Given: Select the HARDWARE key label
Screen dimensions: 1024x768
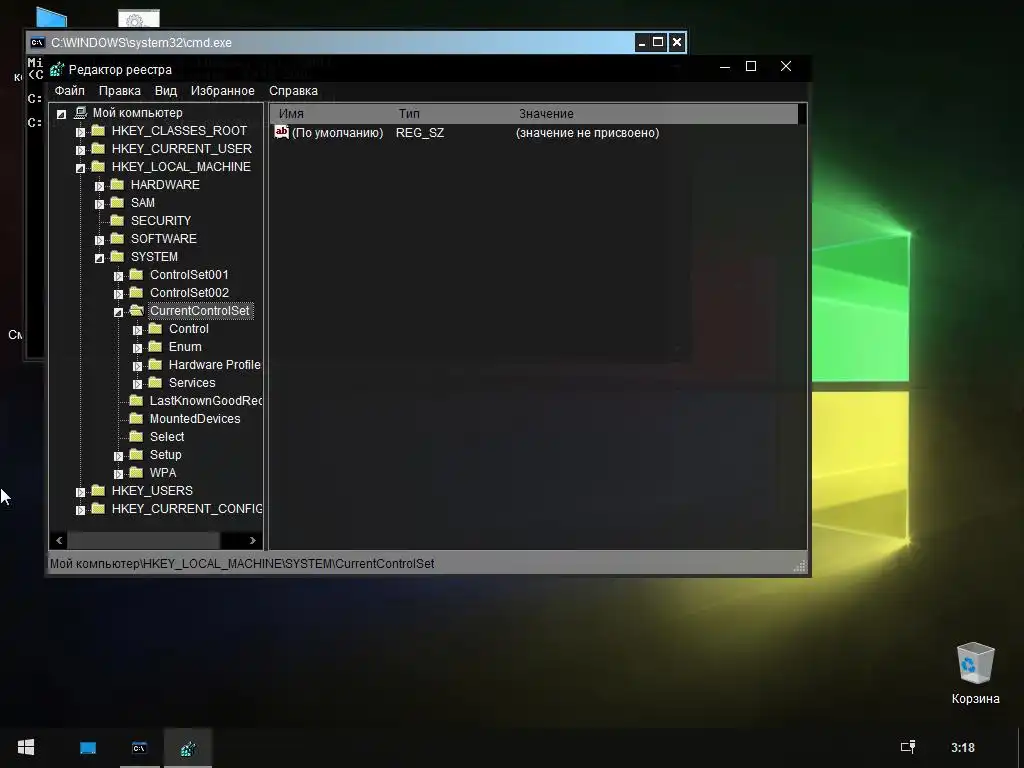Looking at the screenshot, I should (x=165, y=184).
